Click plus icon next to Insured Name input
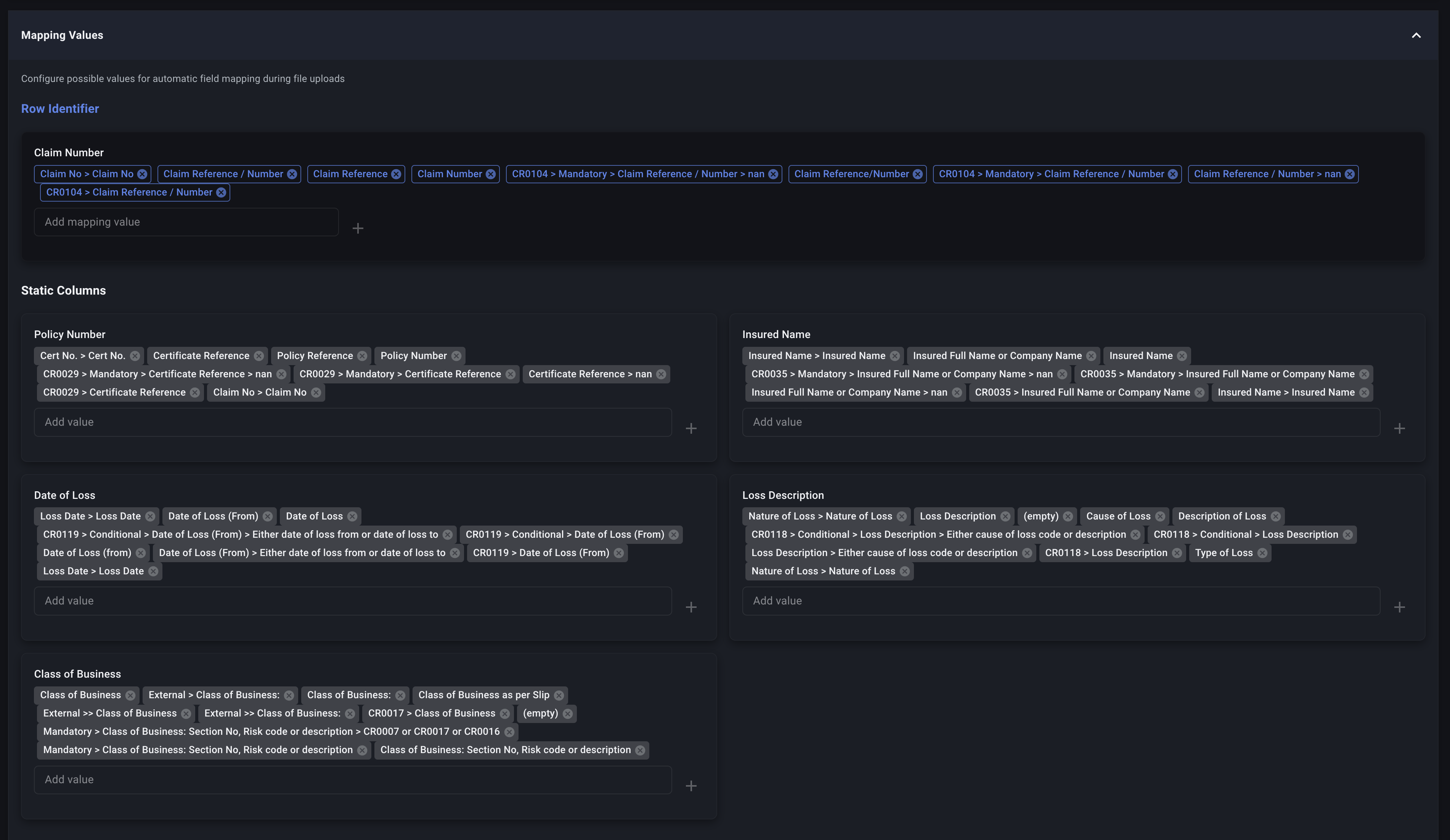The width and height of the screenshot is (1450, 840). [1399, 429]
